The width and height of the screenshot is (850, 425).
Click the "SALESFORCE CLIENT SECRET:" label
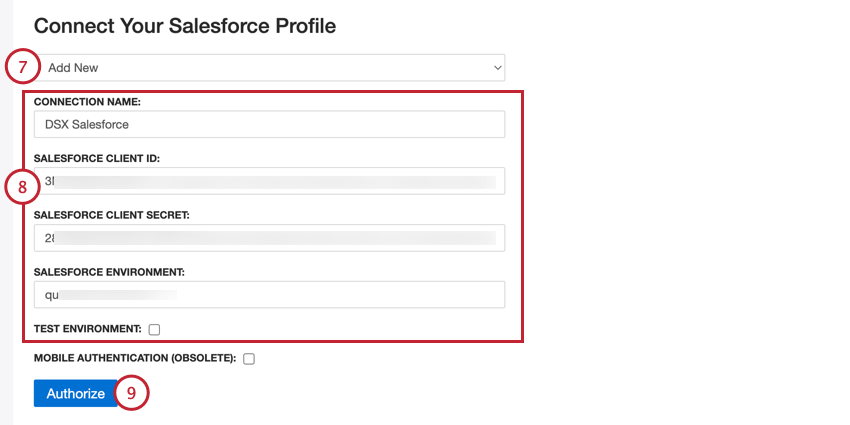coord(111,215)
